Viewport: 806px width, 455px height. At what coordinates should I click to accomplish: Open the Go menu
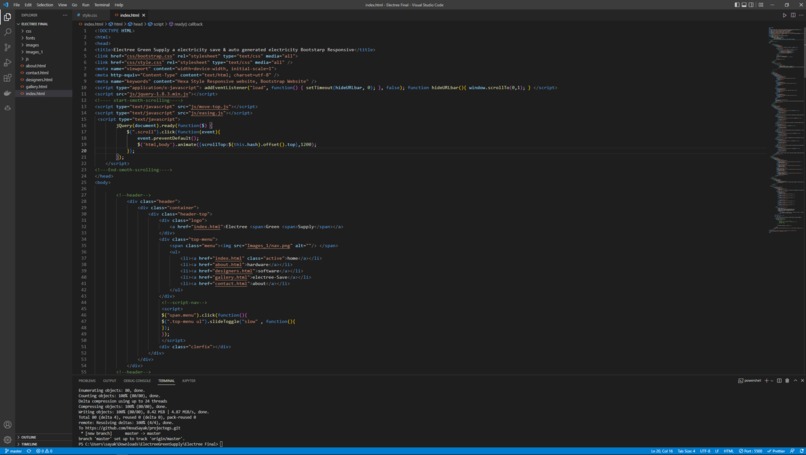pyautogui.click(x=75, y=5)
